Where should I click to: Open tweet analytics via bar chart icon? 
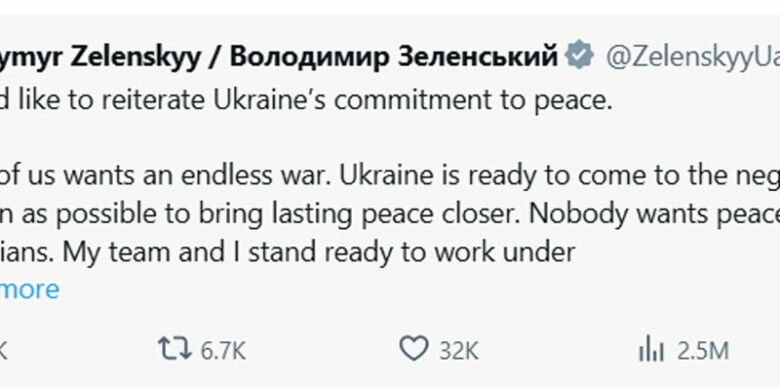click(651, 350)
